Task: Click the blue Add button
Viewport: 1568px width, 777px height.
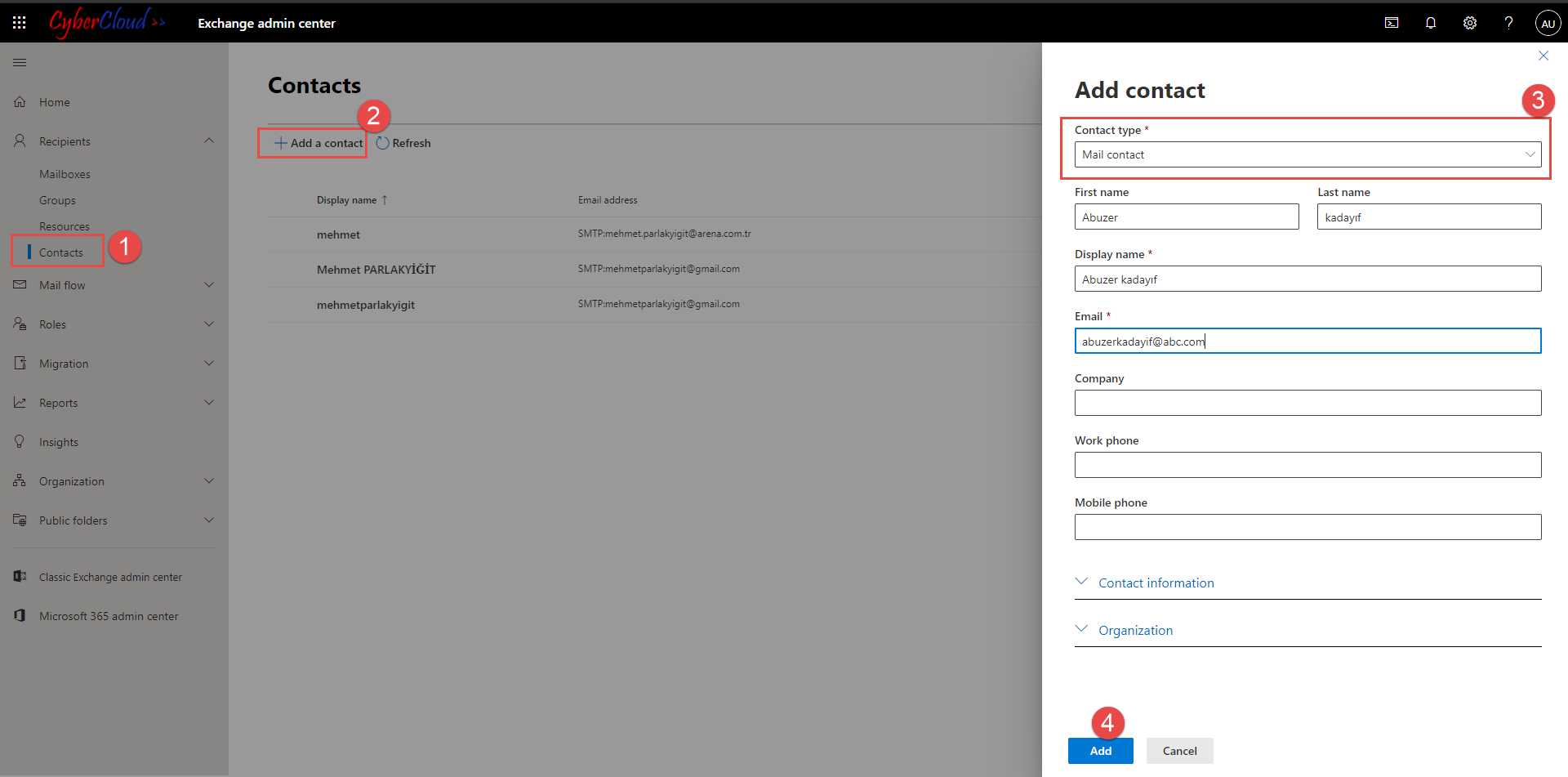Action: tap(1100, 751)
